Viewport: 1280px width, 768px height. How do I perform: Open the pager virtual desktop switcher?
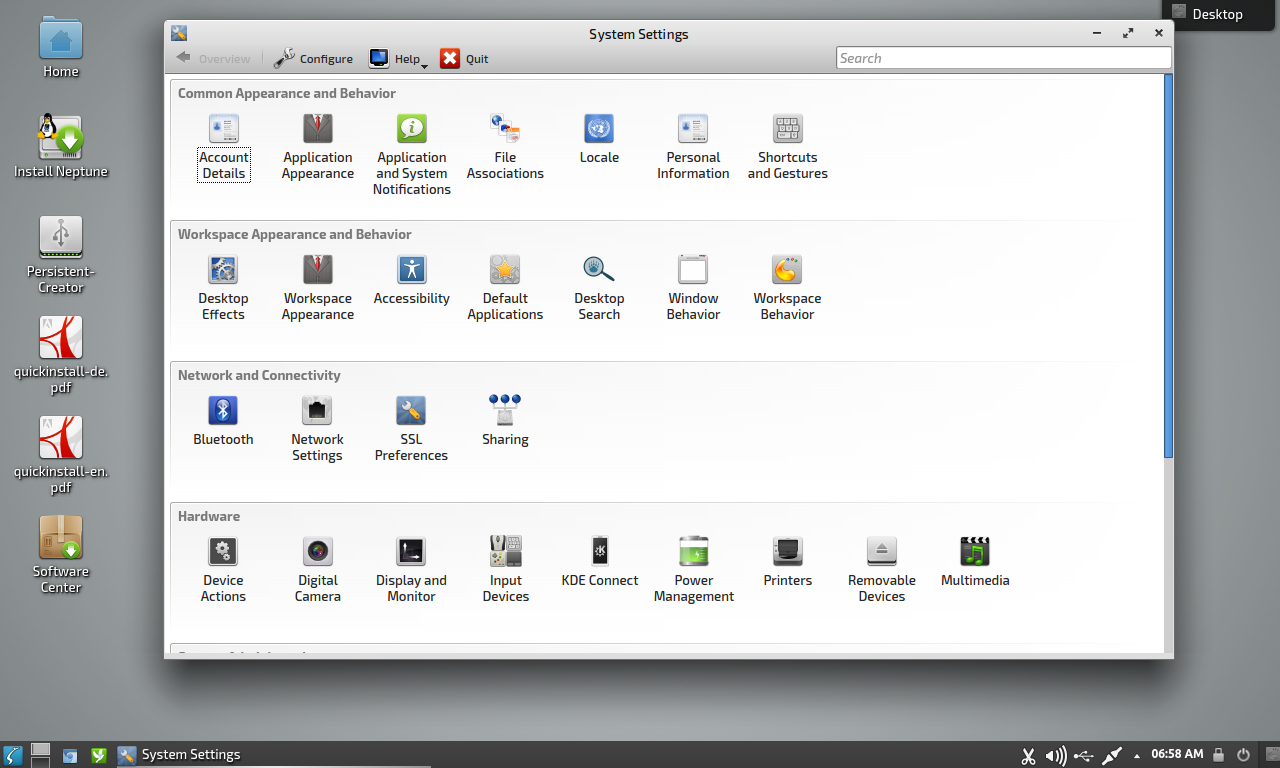40,755
